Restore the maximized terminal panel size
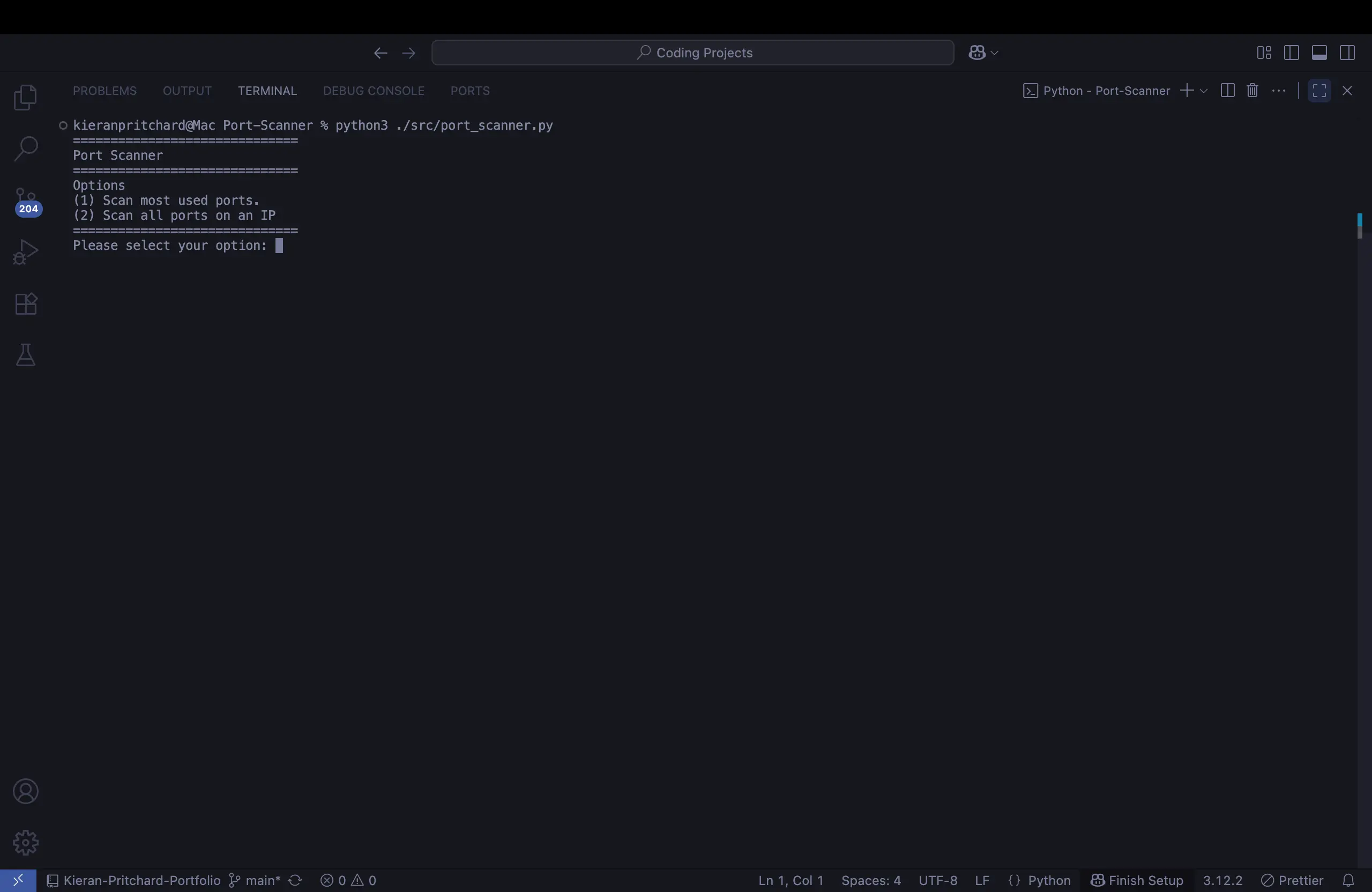Screen dimensions: 1372x892 coord(1319,91)
